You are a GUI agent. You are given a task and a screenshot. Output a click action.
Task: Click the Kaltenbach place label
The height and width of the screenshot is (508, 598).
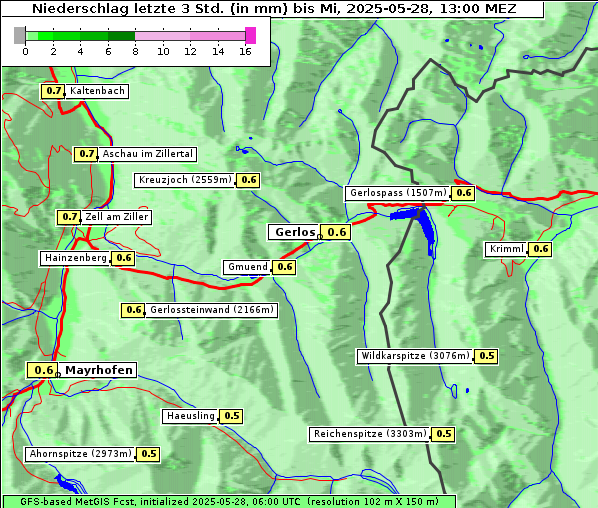point(97,91)
